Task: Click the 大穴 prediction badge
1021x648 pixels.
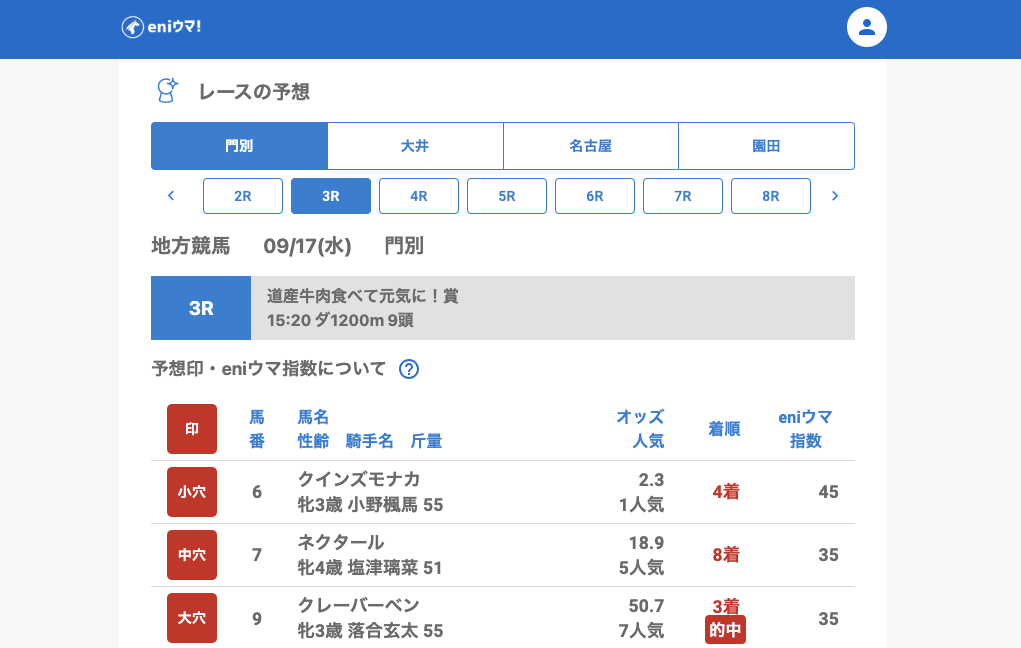Action: 191,618
